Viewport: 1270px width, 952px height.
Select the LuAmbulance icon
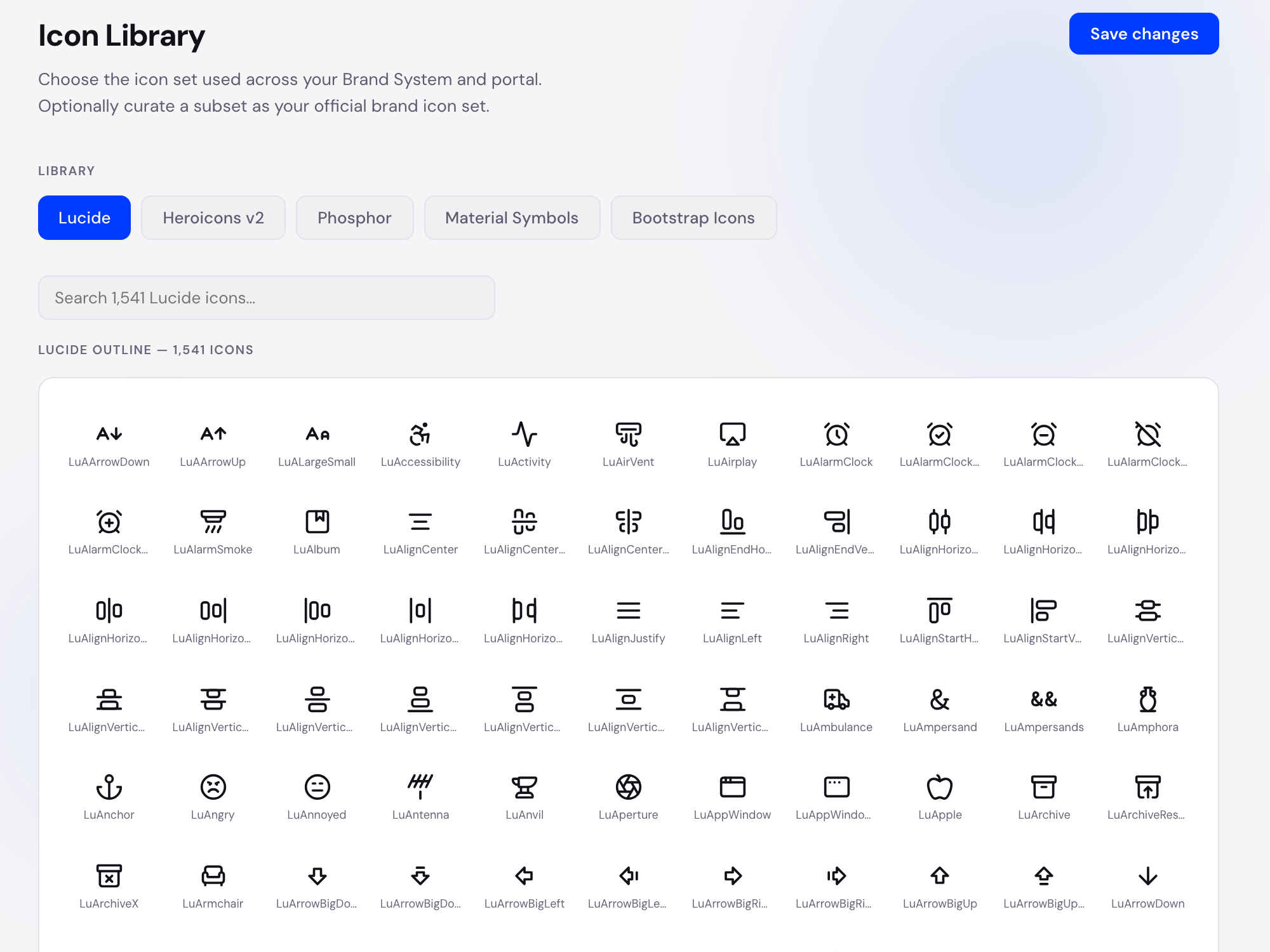point(836,700)
